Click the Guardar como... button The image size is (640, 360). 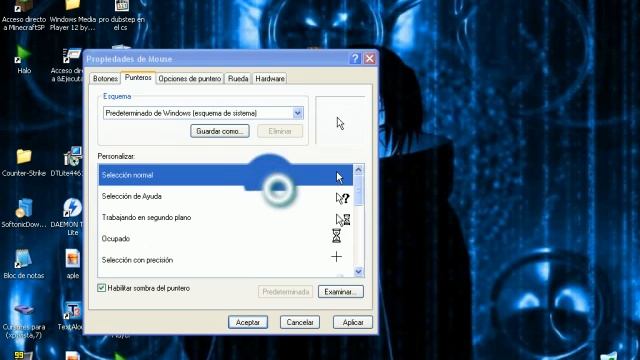(220, 131)
